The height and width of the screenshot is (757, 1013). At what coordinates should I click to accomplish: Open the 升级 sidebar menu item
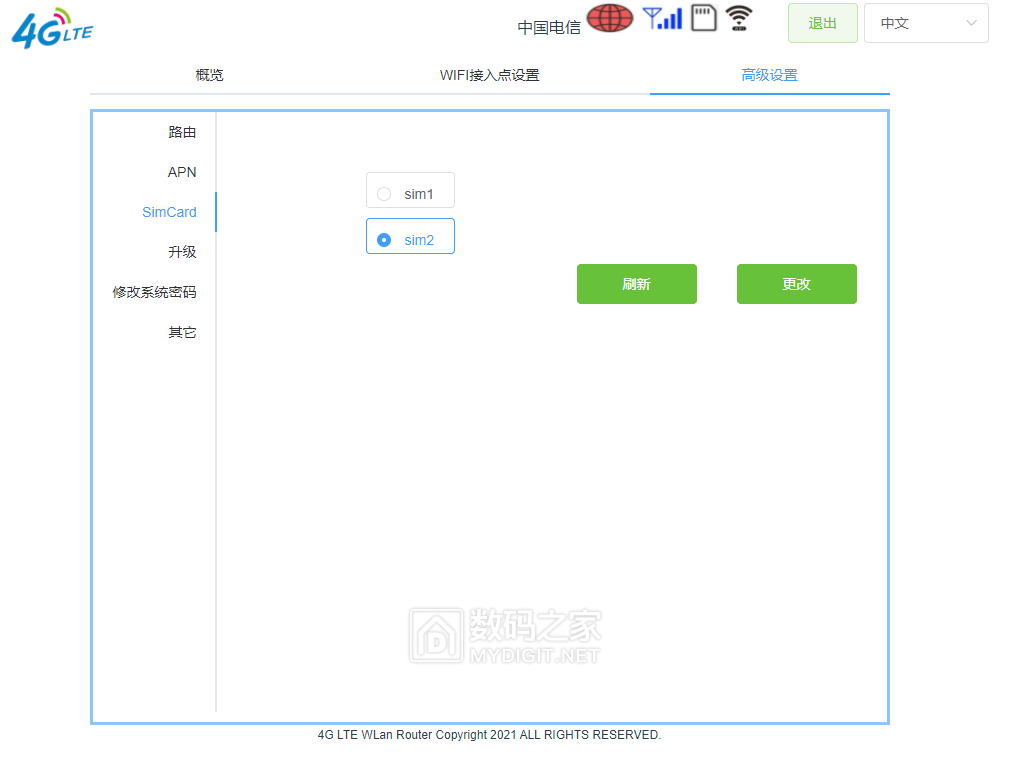pos(182,252)
